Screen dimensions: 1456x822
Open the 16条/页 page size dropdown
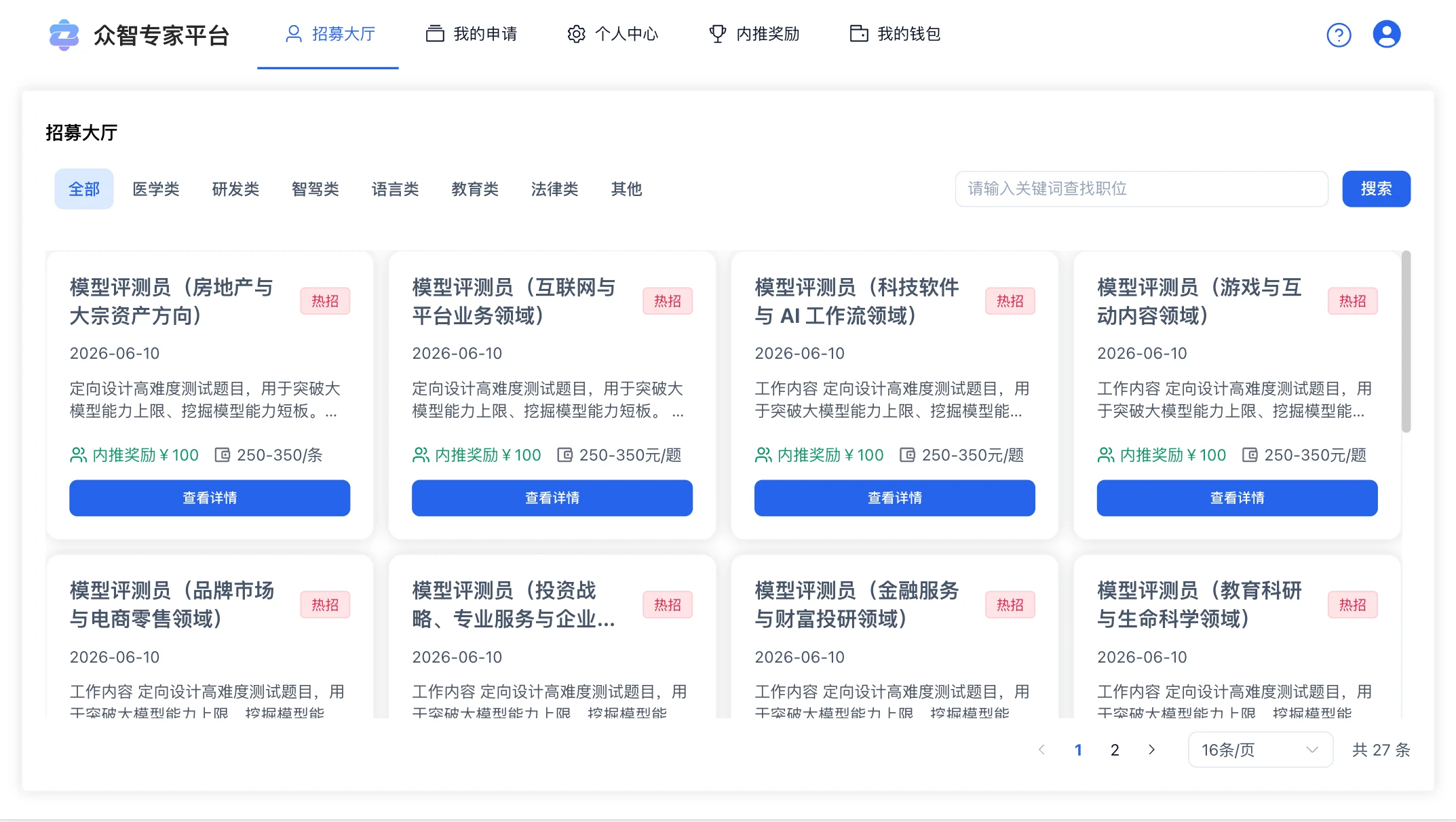pos(1261,749)
